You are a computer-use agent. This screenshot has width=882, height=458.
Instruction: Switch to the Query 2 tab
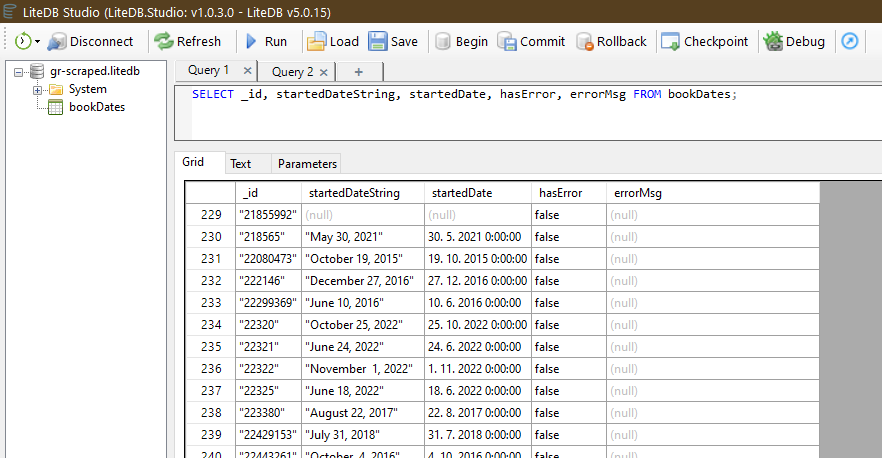point(292,72)
